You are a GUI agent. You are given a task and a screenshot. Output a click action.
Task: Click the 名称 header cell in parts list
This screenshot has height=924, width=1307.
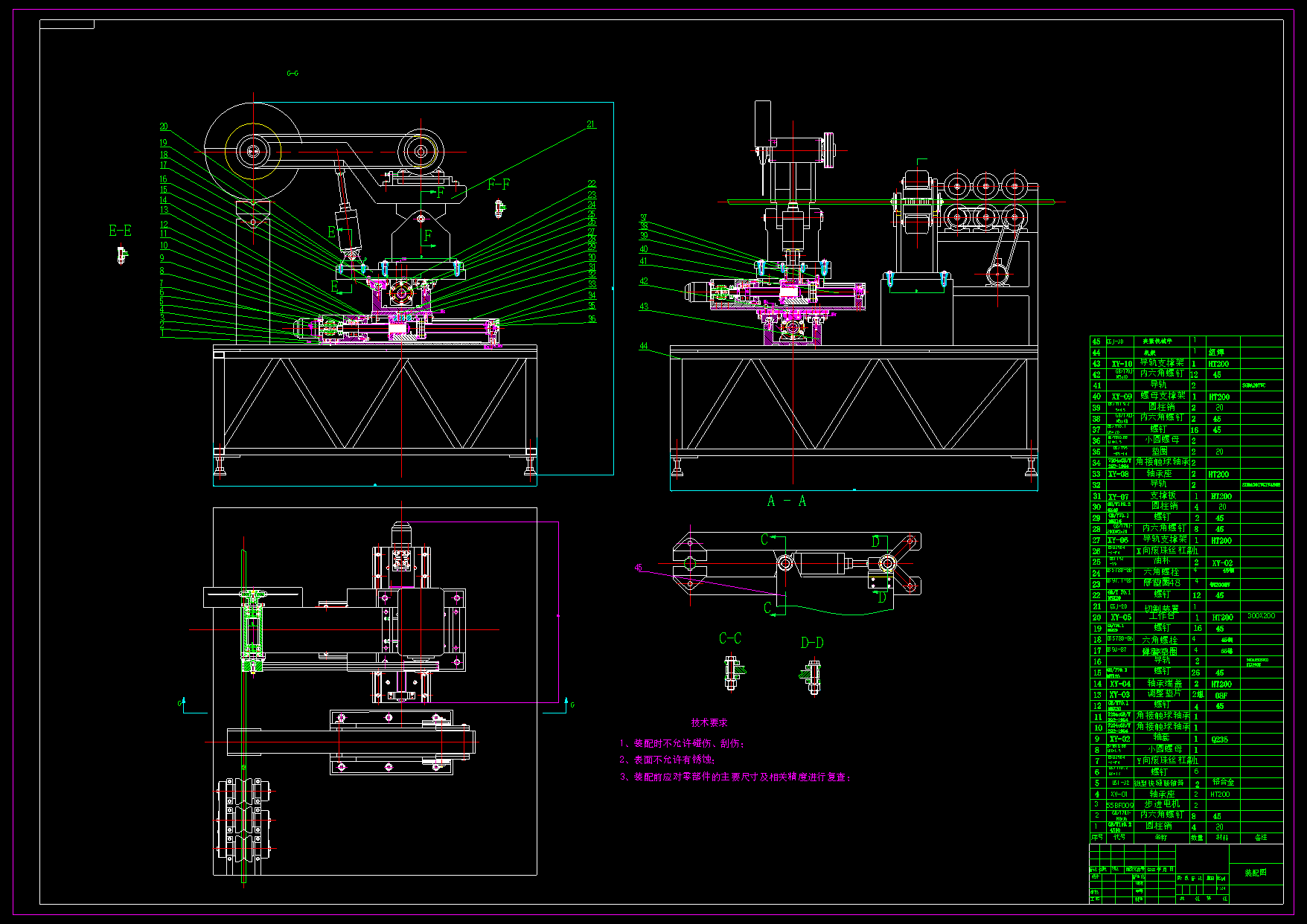click(1161, 838)
